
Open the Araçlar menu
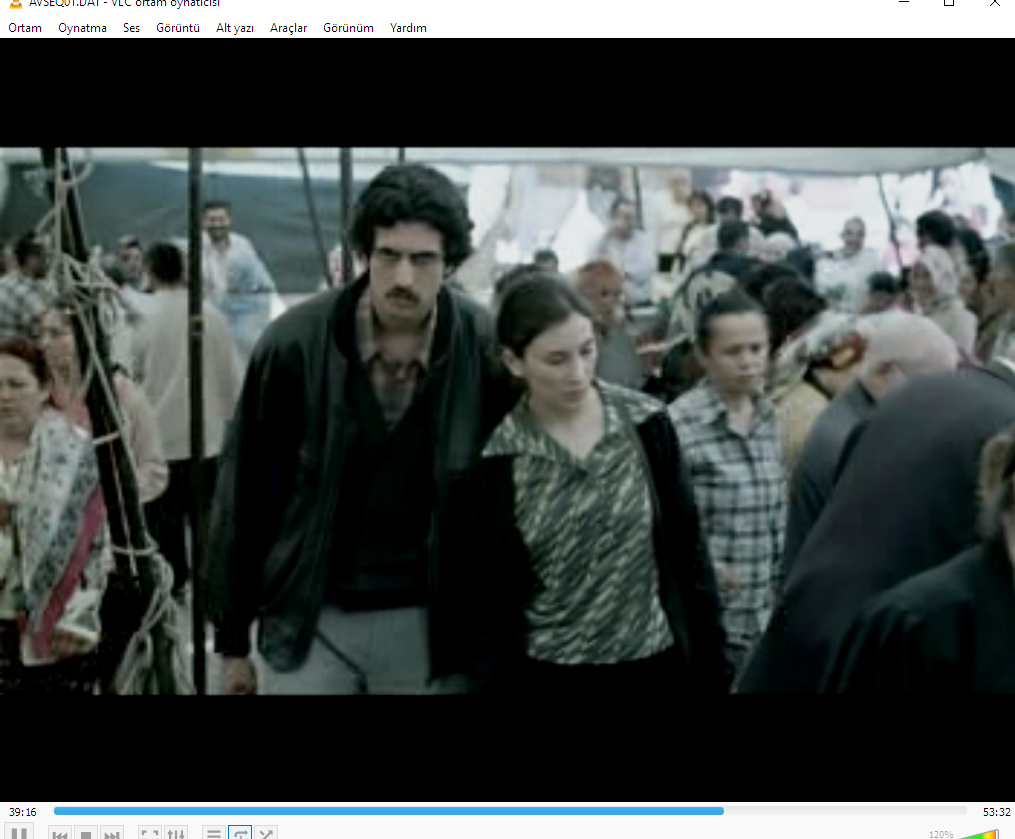click(288, 28)
